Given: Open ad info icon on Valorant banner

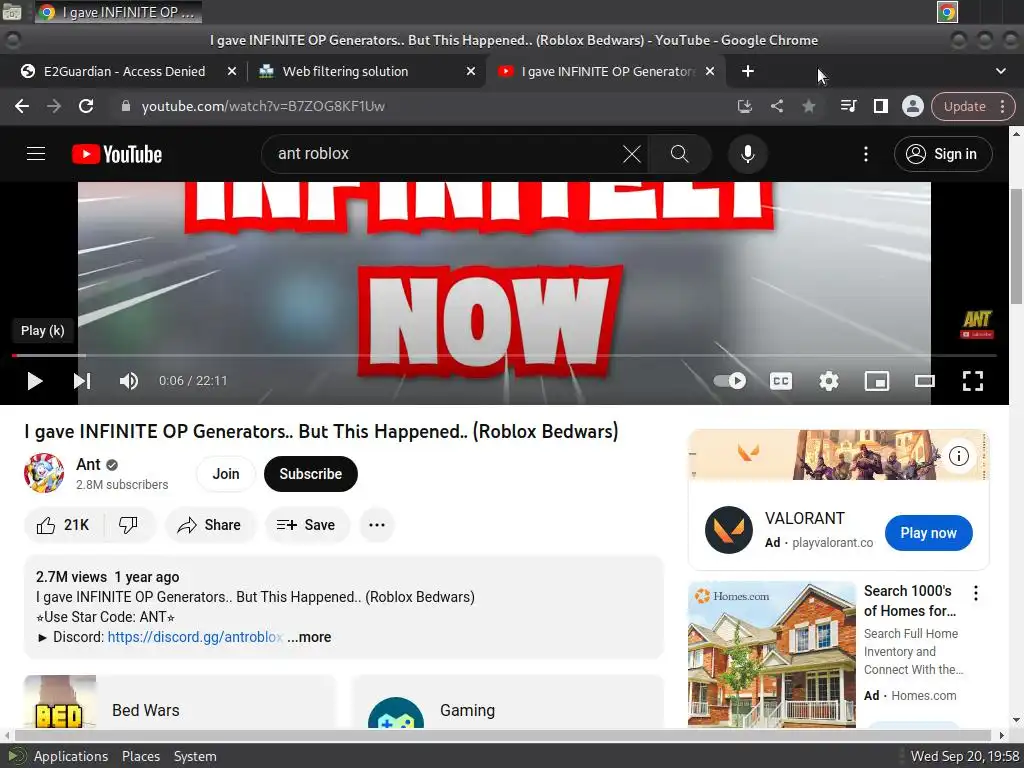Looking at the screenshot, I should [x=958, y=456].
